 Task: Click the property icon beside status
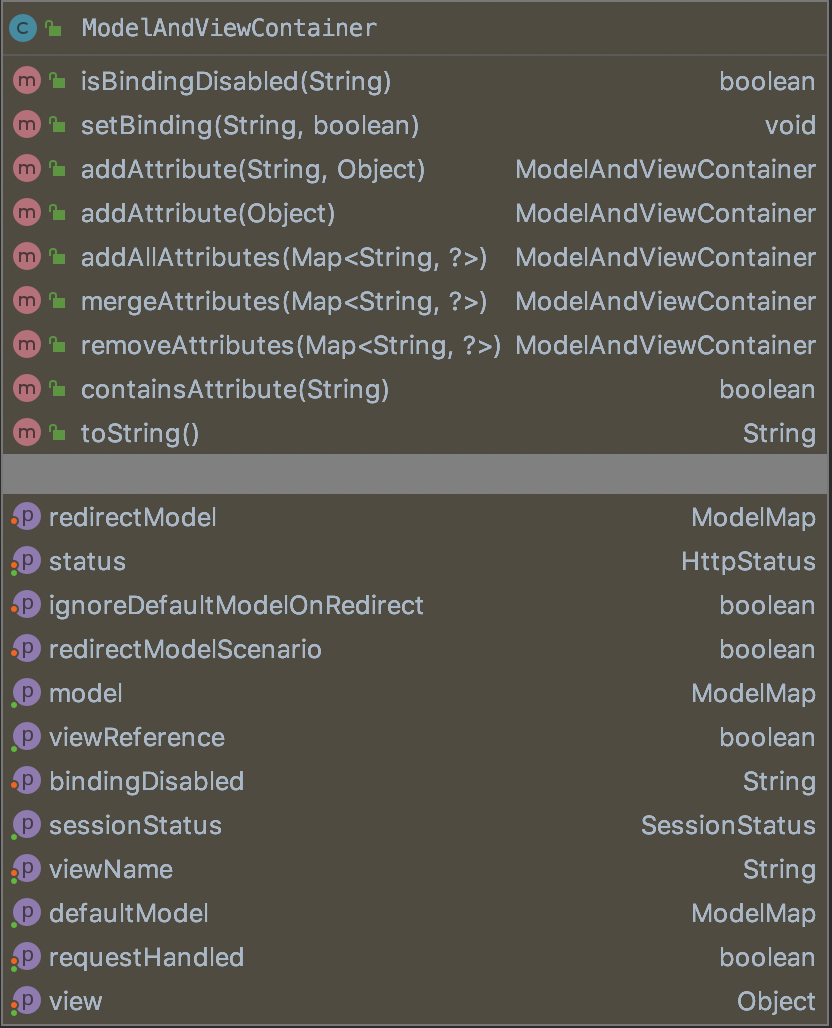tap(27, 561)
